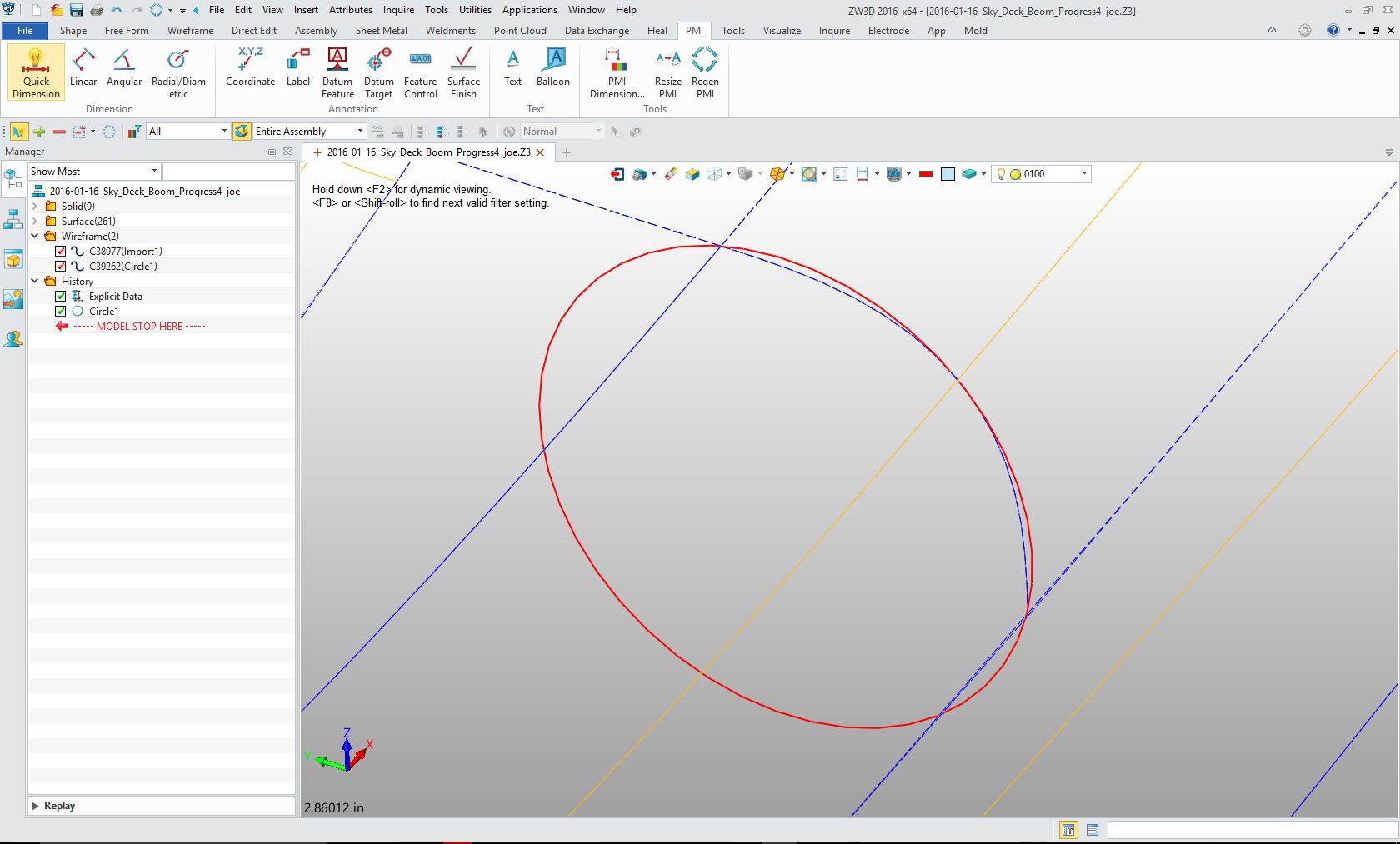
Task: Select the Quick Dimension tool
Action: [36, 72]
